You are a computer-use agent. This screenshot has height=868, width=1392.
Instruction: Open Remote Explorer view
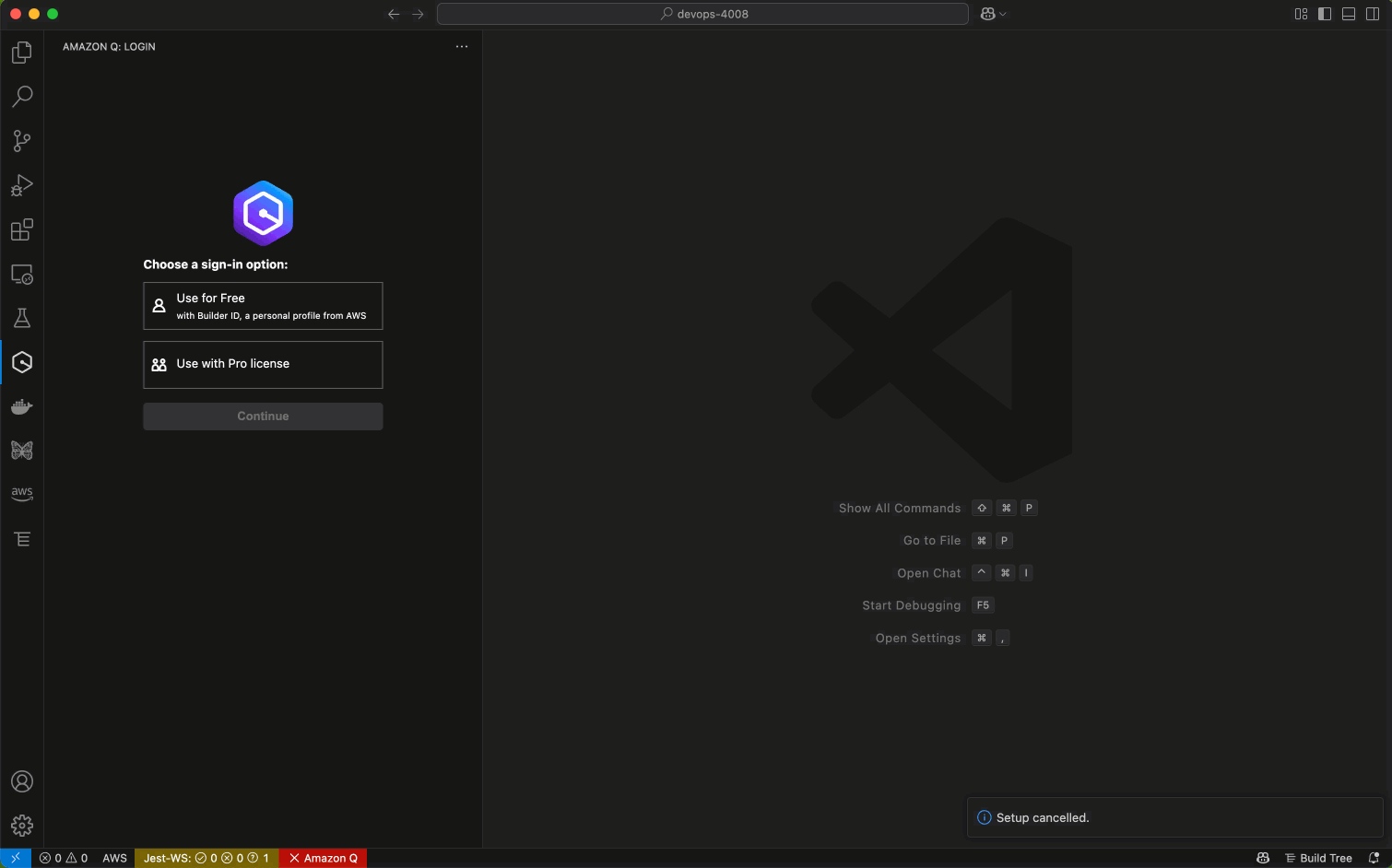(x=22, y=274)
